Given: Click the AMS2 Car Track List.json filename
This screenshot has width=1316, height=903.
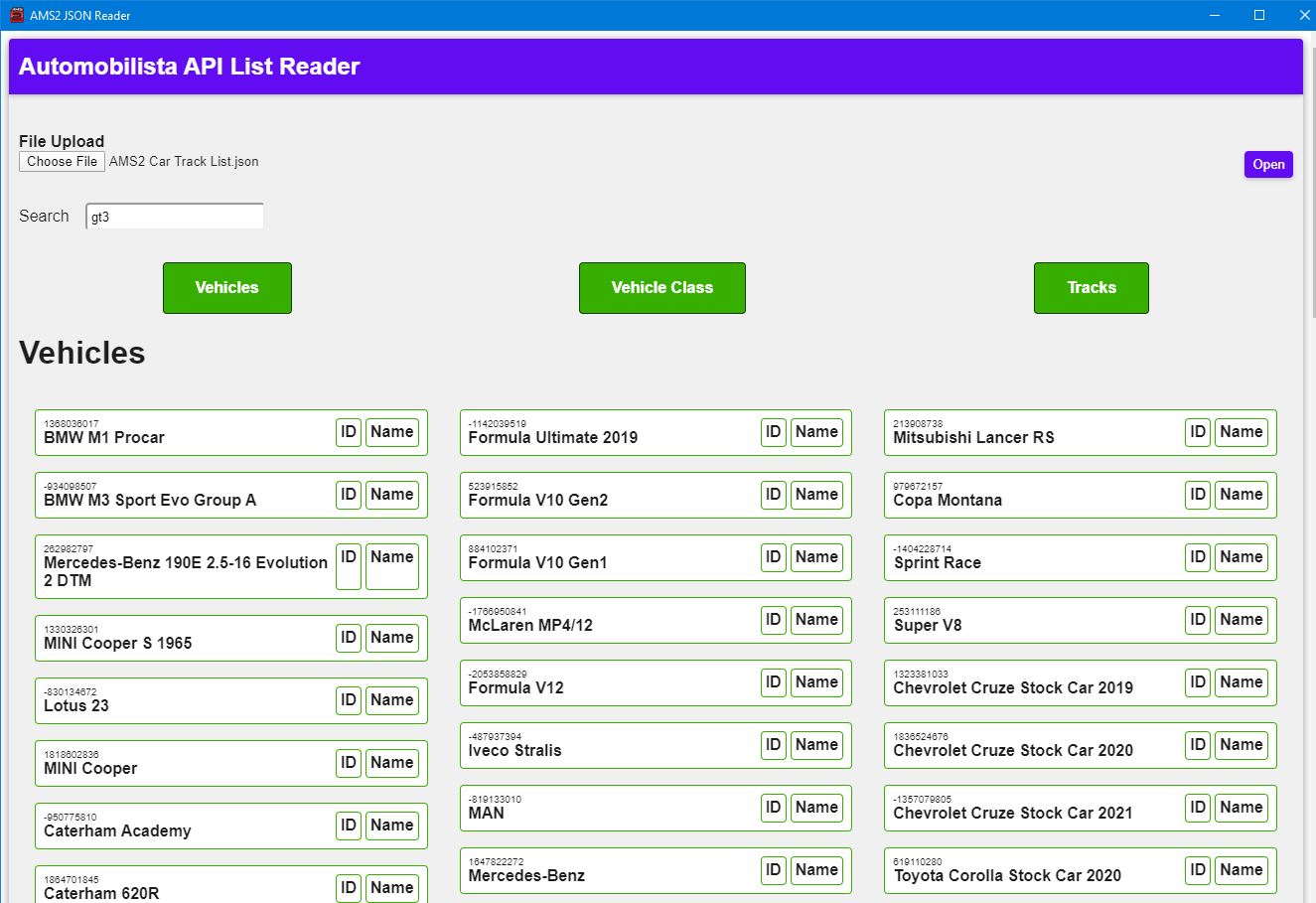Looking at the screenshot, I should [184, 161].
